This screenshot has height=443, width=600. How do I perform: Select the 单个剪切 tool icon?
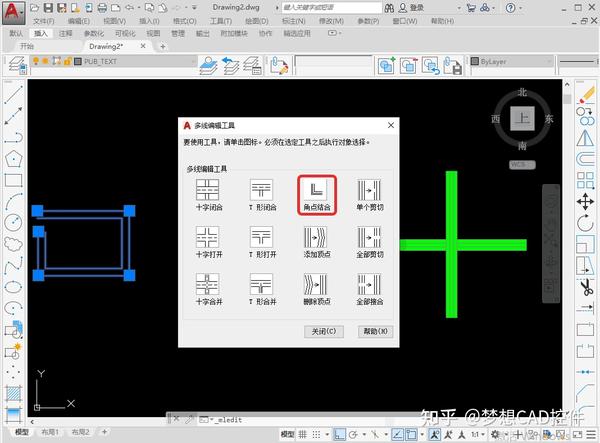click(x=369, y=190)
